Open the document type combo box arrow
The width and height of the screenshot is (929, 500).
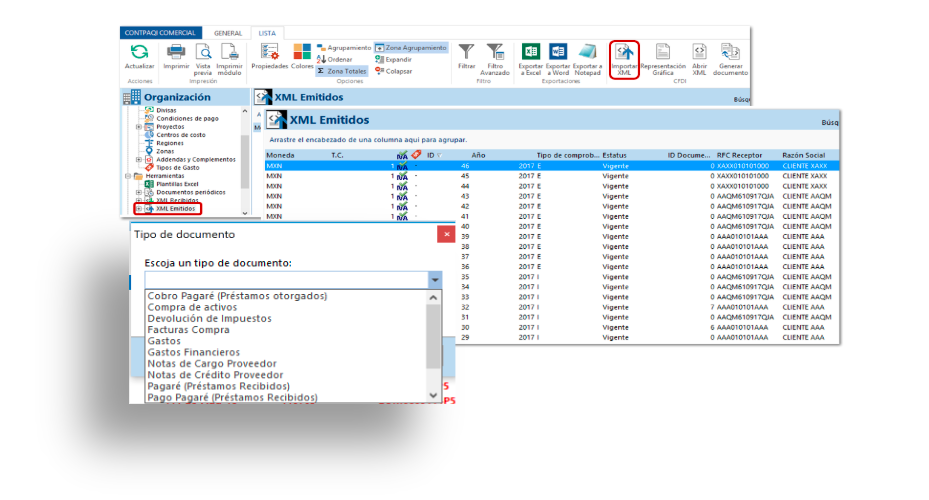[434, 280]
